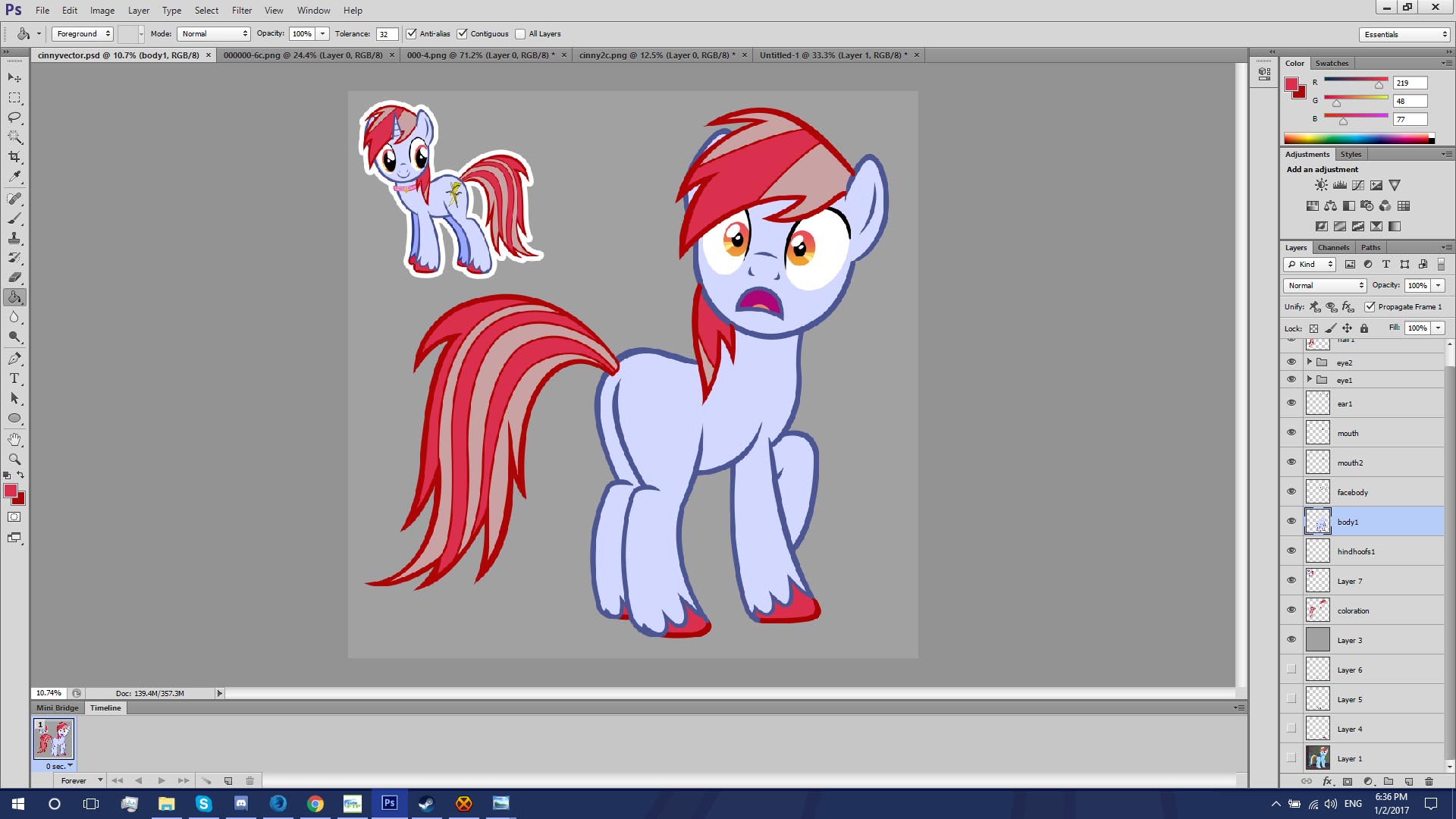This screenshot has width=1456, height=819.
Task: Hide the facebody layer
Action: click(x=1291, y=491)
